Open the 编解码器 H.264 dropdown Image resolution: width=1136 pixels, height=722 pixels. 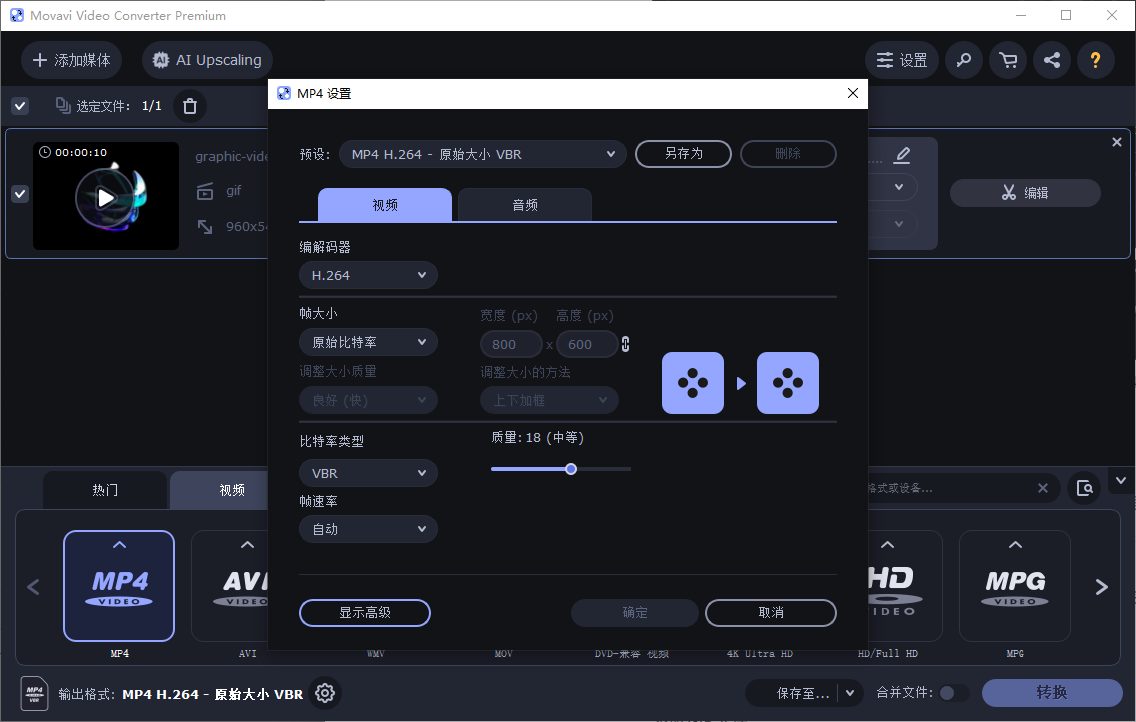click(x=368, y=274)
